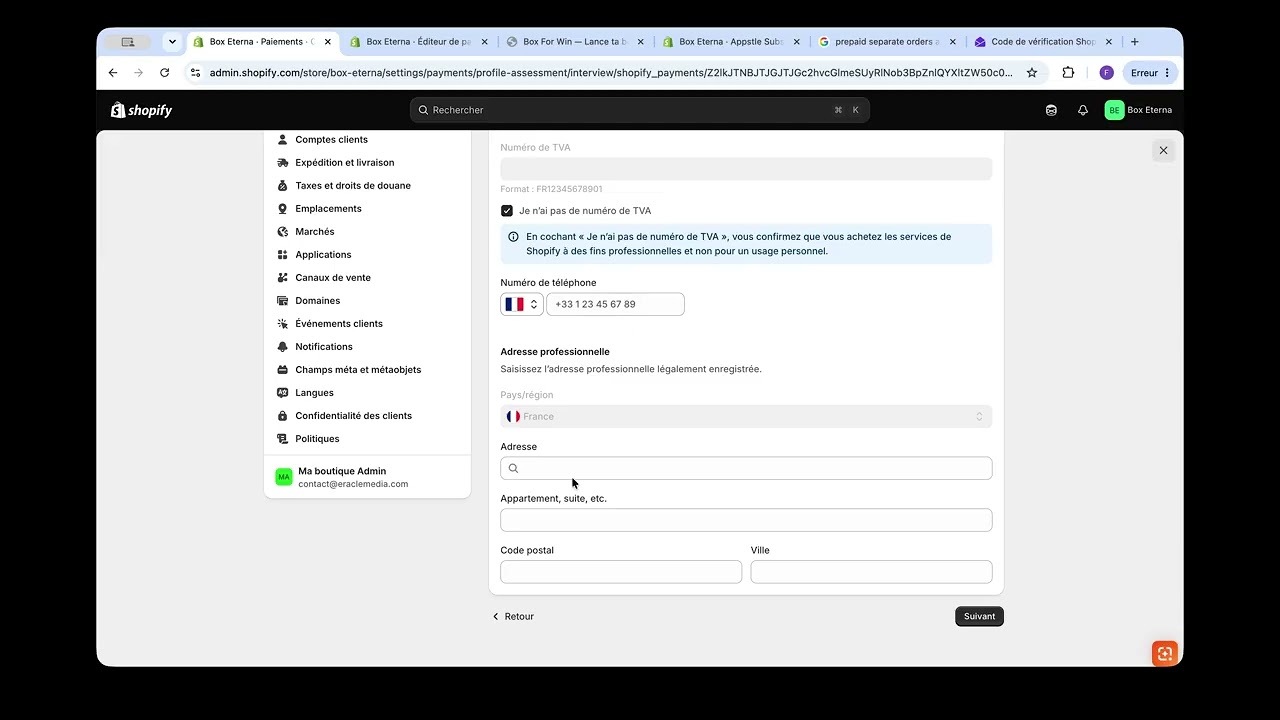Click the address bar URL

point(611,73)
